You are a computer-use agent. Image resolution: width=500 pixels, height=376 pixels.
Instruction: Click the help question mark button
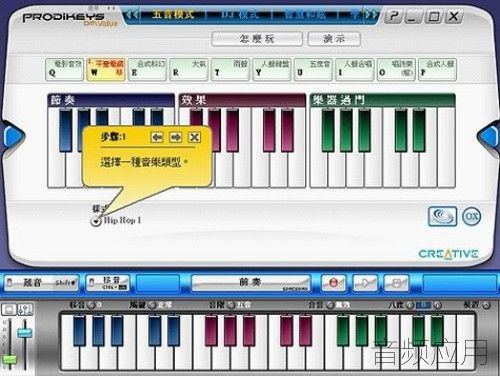pyautogui.click(x=394, y=16)
